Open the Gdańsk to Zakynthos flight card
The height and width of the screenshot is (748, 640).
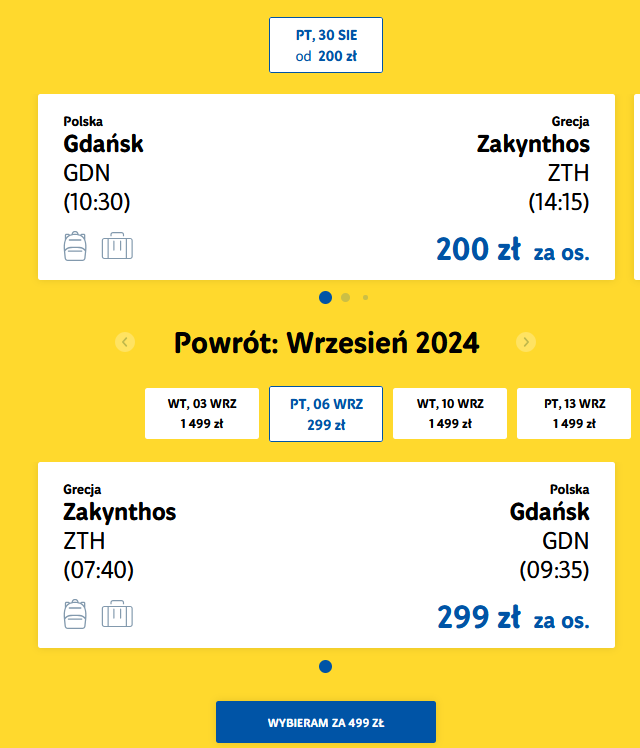pos(326,187)
